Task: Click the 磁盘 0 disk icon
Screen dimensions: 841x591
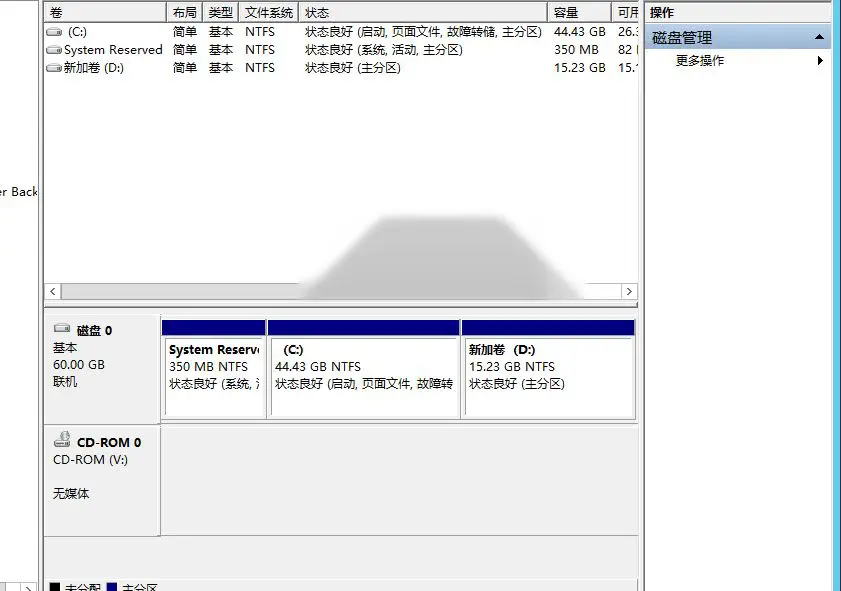Action: pos(62,328)
